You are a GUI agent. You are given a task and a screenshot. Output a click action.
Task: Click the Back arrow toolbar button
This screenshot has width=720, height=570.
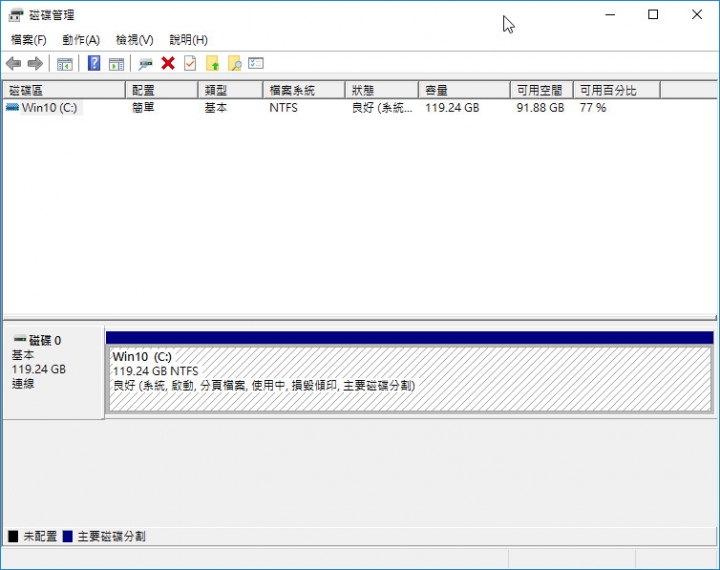pos(13,63)
